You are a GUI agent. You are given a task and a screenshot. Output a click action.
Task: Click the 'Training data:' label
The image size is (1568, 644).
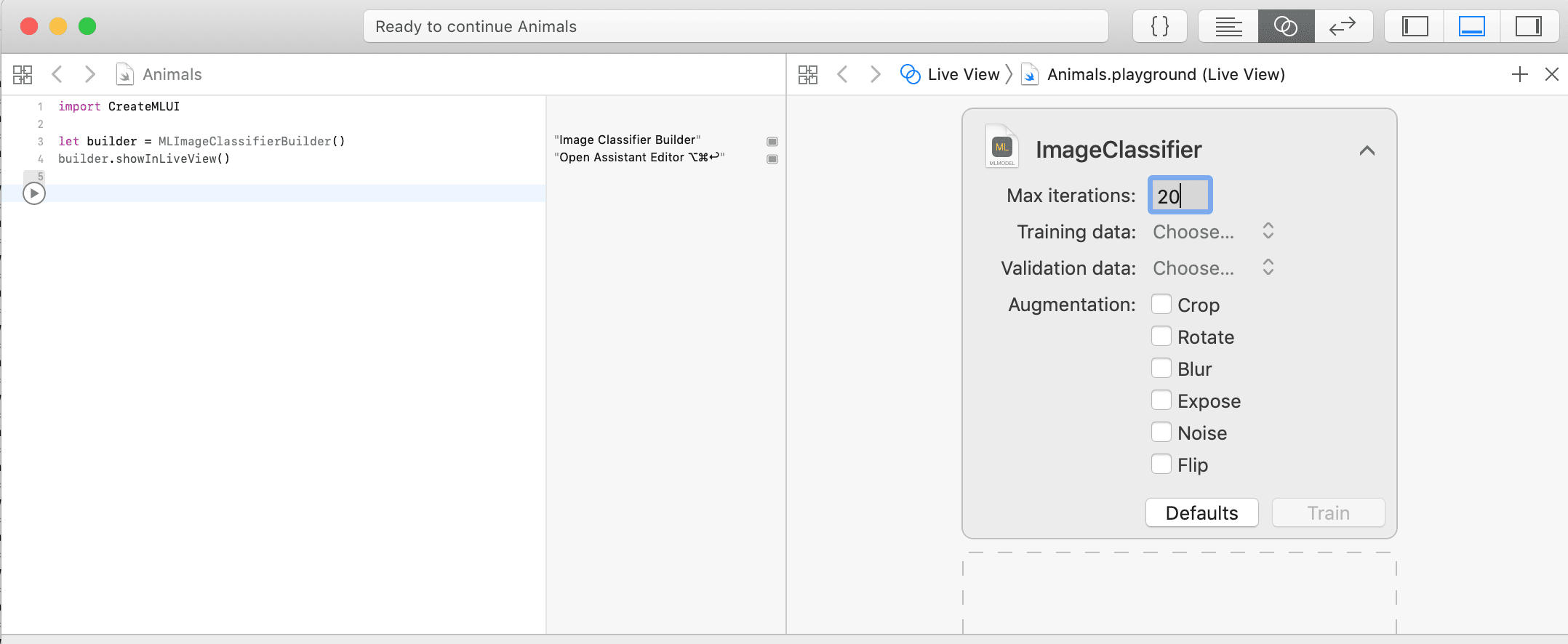coord(1076,232)
